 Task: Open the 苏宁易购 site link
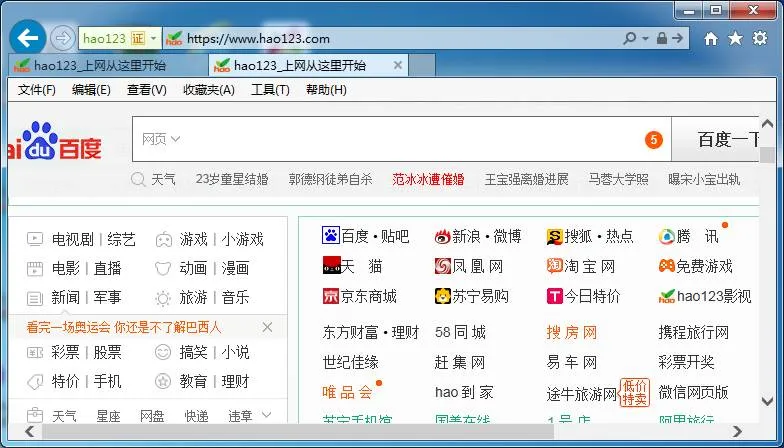tap(472, 296)
